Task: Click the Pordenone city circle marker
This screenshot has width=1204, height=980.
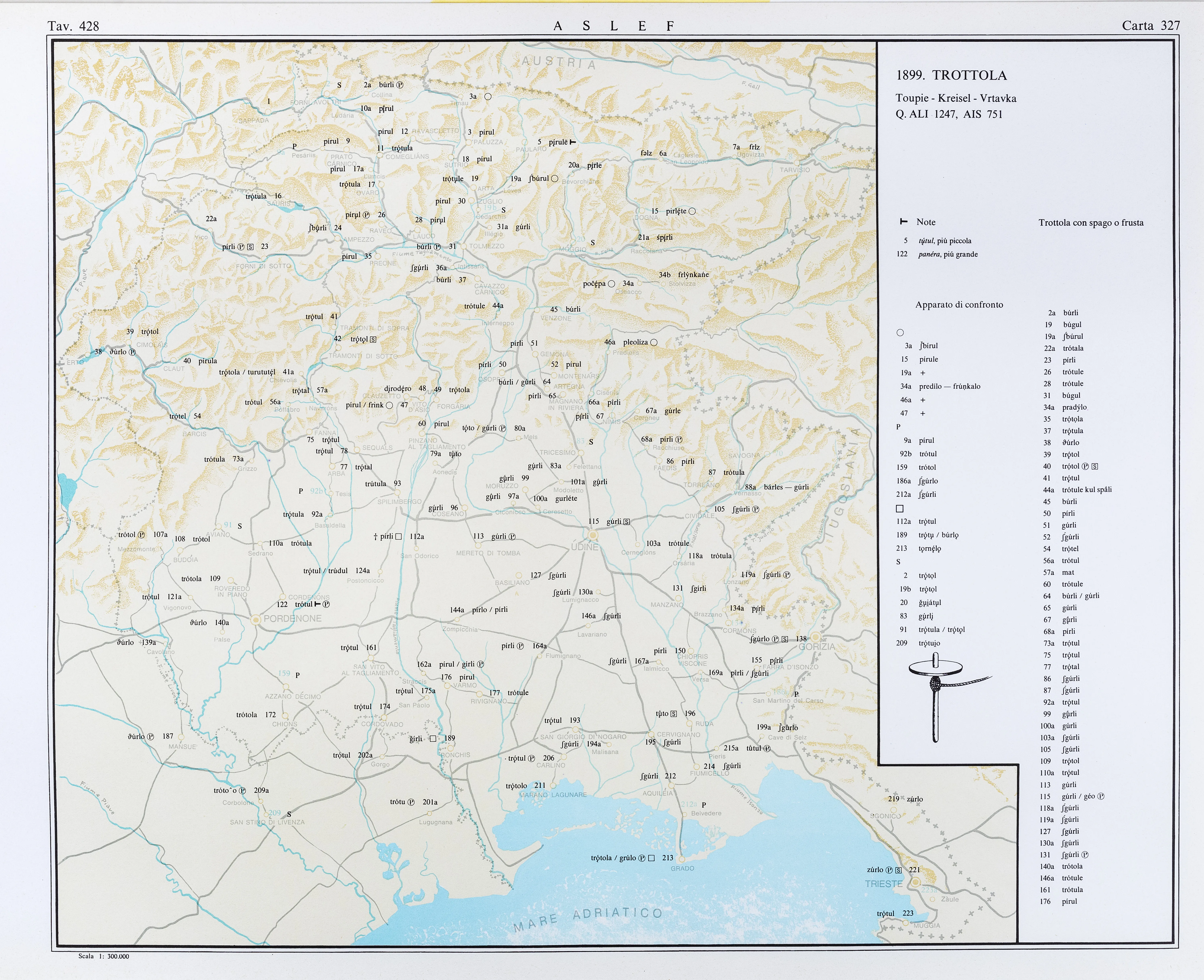Action: 256,619
